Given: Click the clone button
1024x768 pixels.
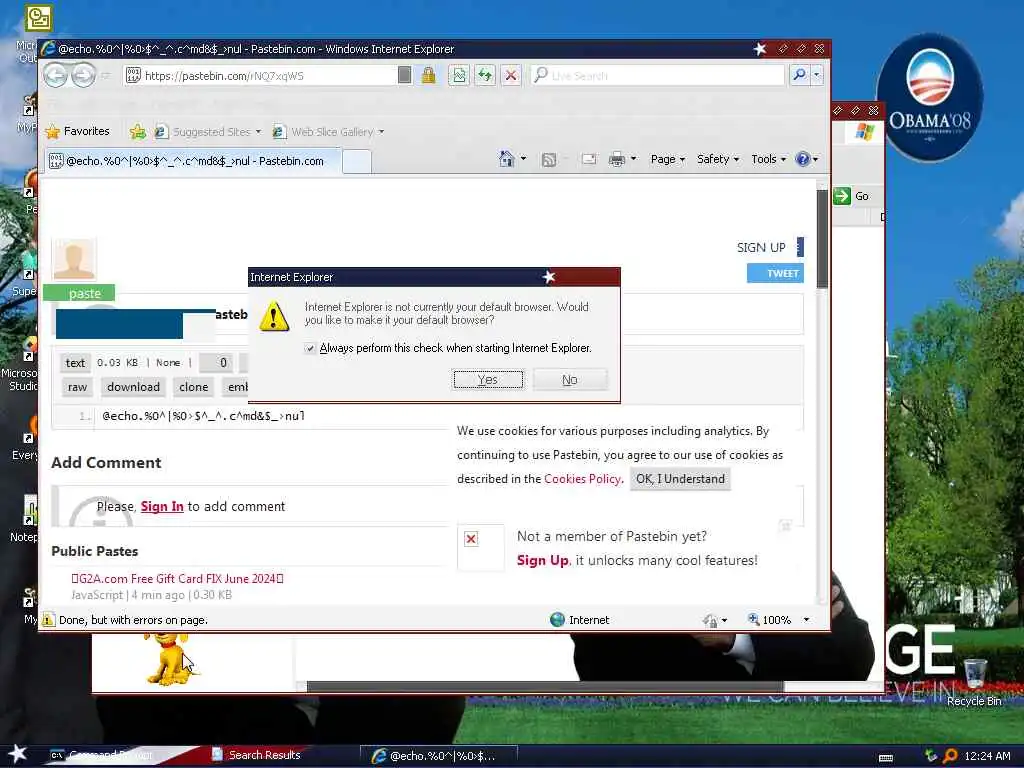Looking at the screenshot, I should (193, 387).
